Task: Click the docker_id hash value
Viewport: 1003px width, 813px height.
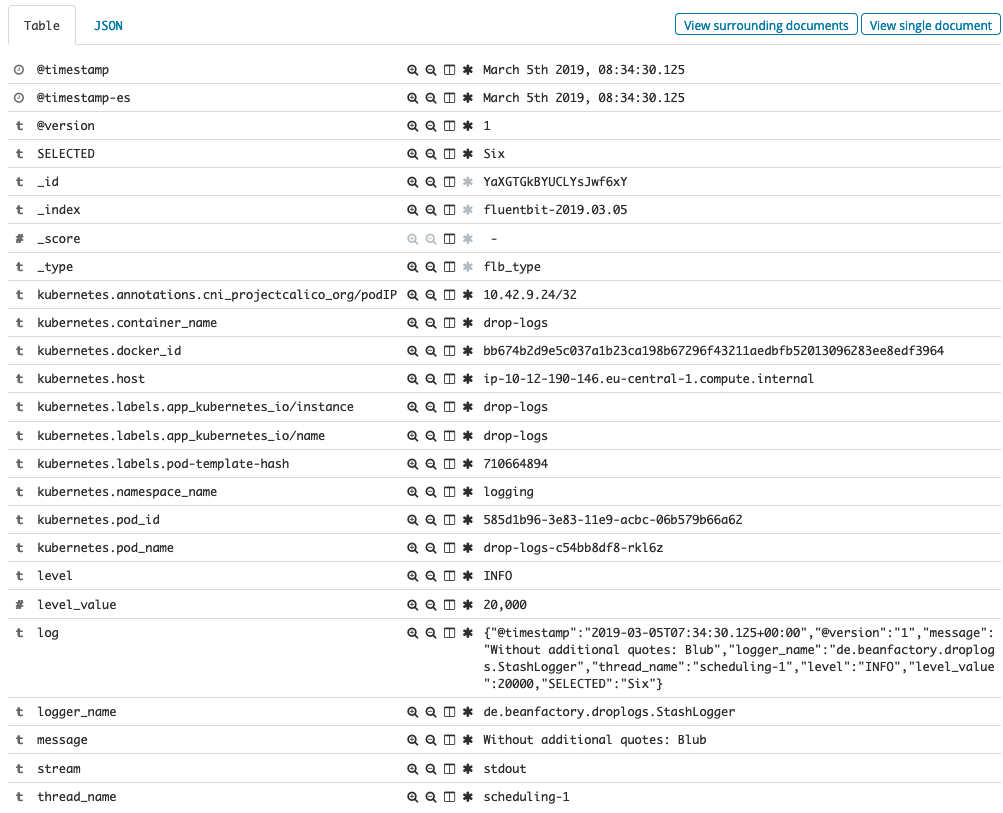Action: pos(713,351)
